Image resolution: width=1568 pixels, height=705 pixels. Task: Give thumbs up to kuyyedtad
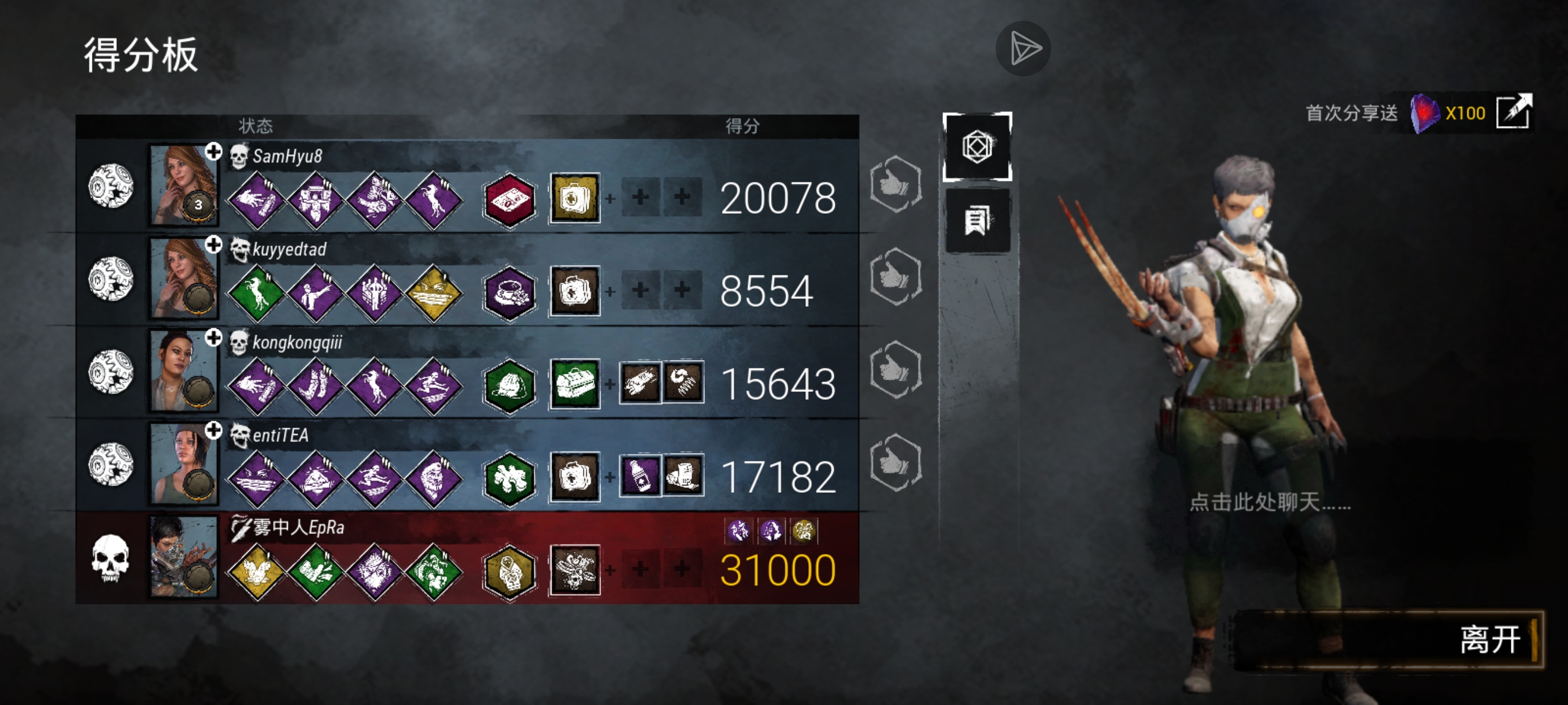pos(896,277)
